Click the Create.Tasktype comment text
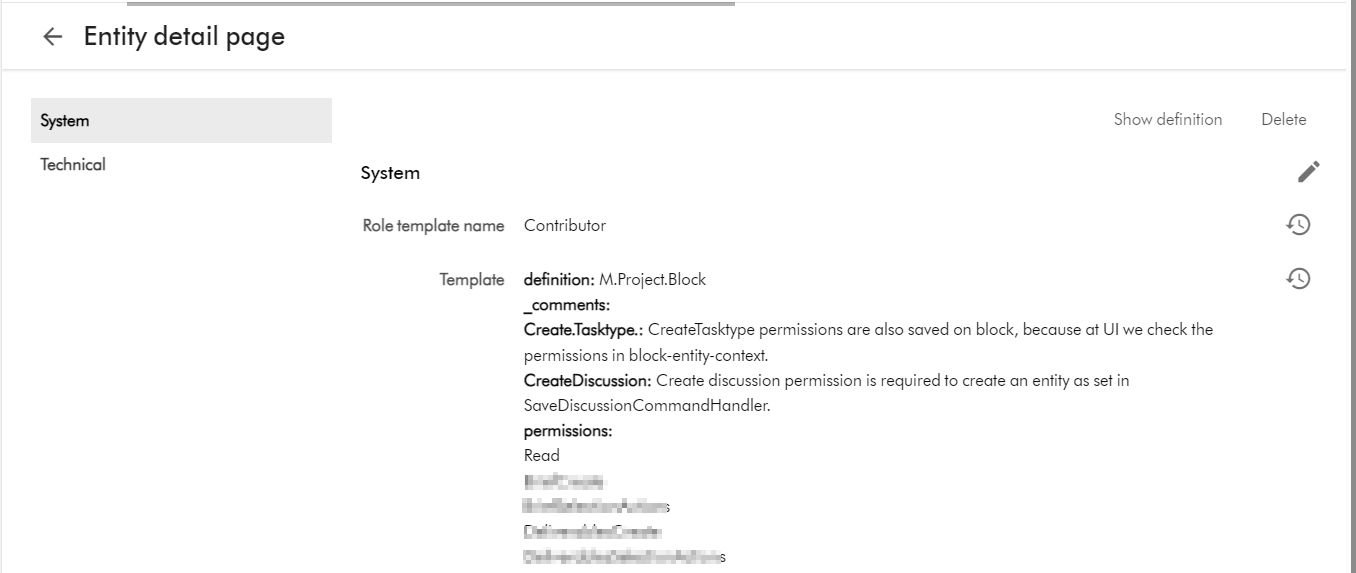The height and width of the screenshot is (573, 1356). point(868,330)
